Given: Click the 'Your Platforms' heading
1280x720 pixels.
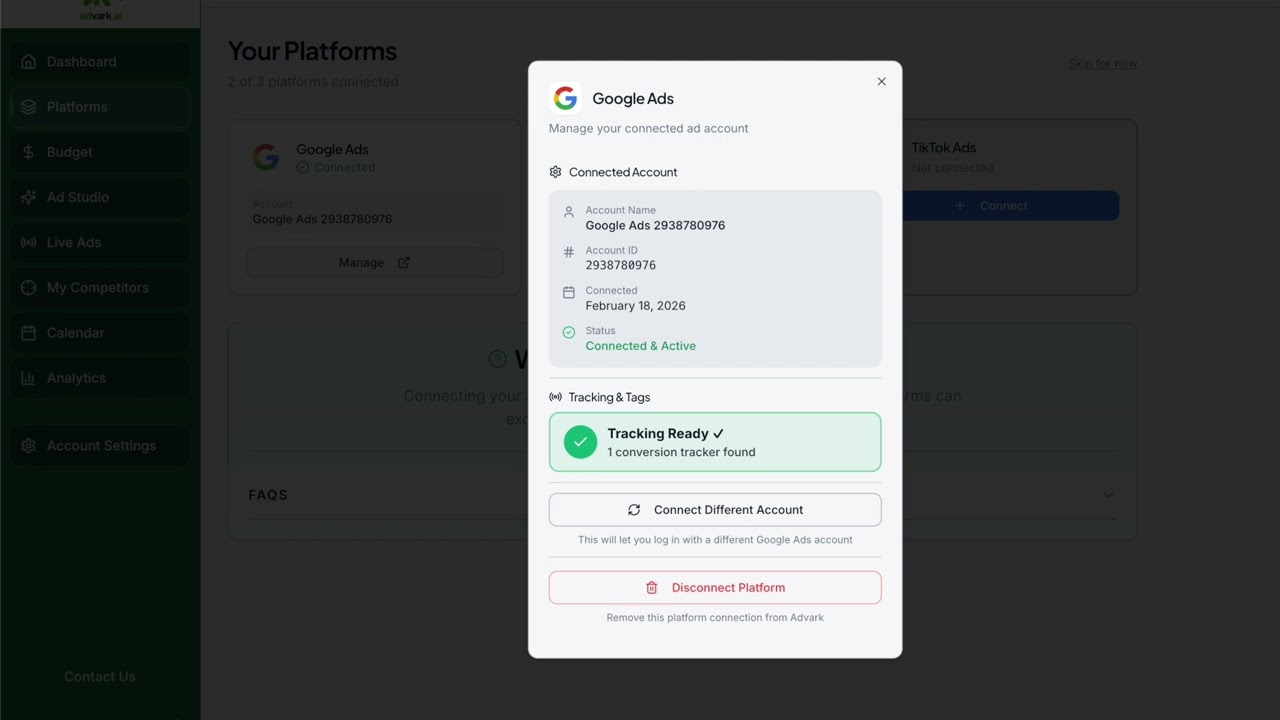Looking at the screenshot, I should pyautogui.click(x=312, y=51).
